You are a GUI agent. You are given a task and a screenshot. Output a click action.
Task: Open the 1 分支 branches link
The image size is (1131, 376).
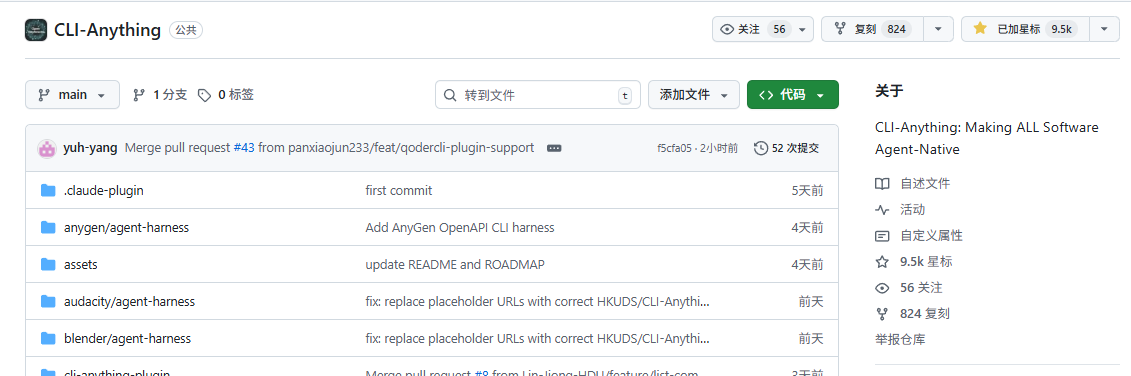pyautogui.click(x=160, y=95)
